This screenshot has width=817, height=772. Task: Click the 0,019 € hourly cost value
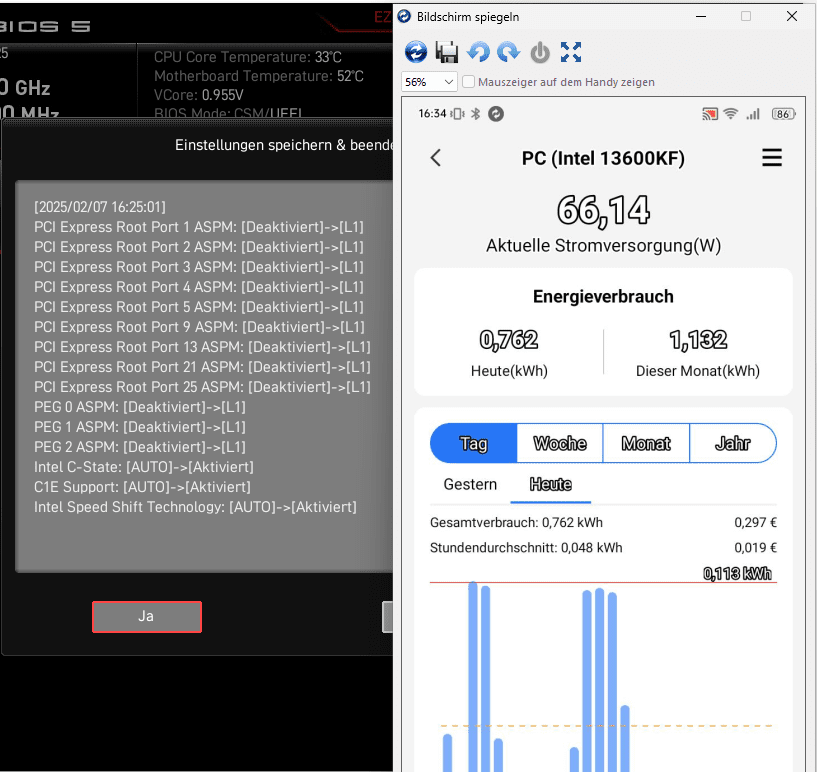[755, 547]
